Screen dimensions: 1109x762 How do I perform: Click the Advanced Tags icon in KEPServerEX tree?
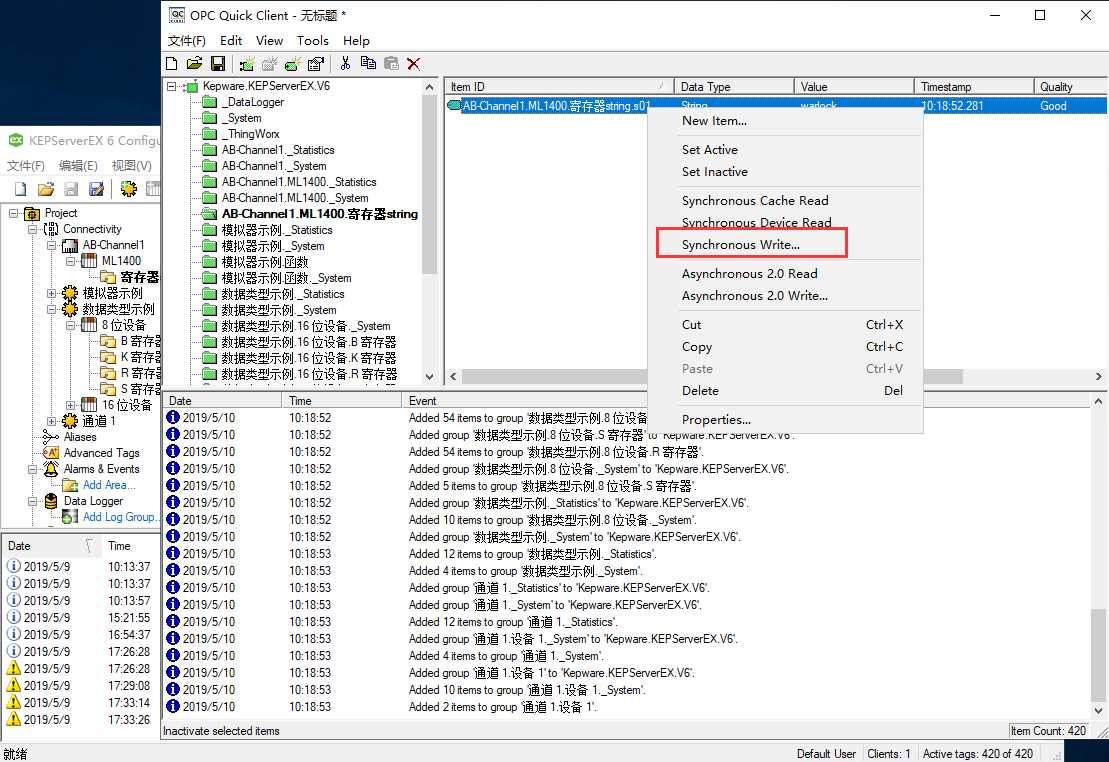coord(51,453)
